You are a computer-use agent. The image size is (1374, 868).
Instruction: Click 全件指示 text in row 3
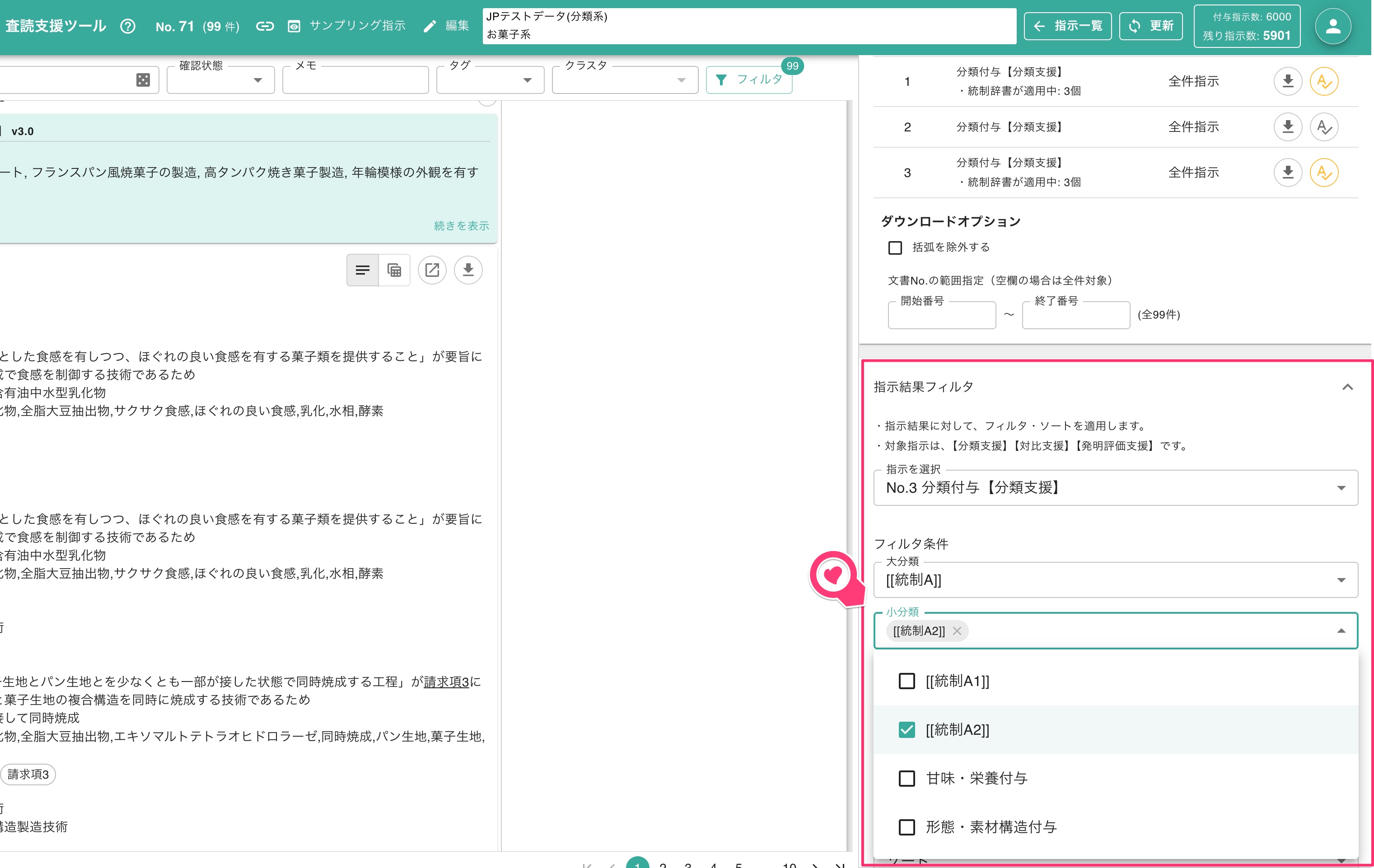[x=1193, y=173]
